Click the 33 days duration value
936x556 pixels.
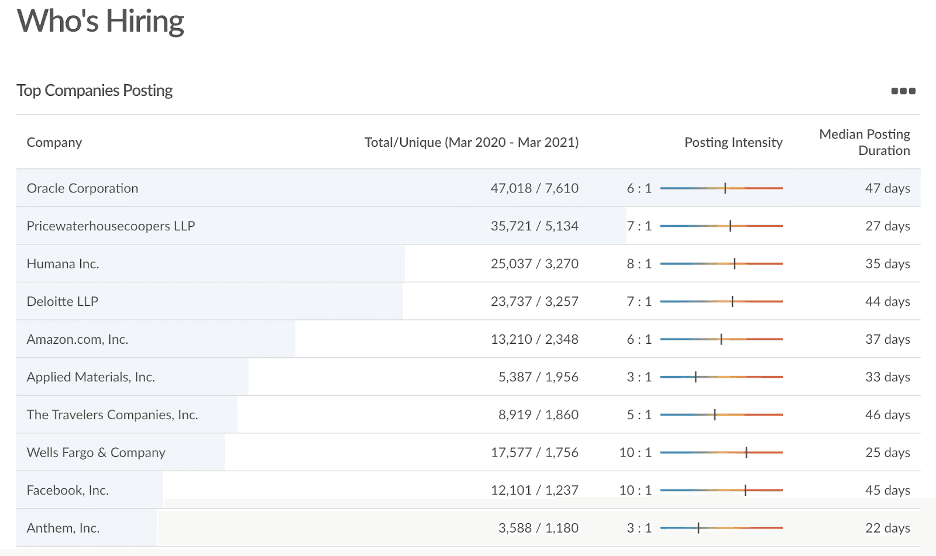tap(888, 377)
